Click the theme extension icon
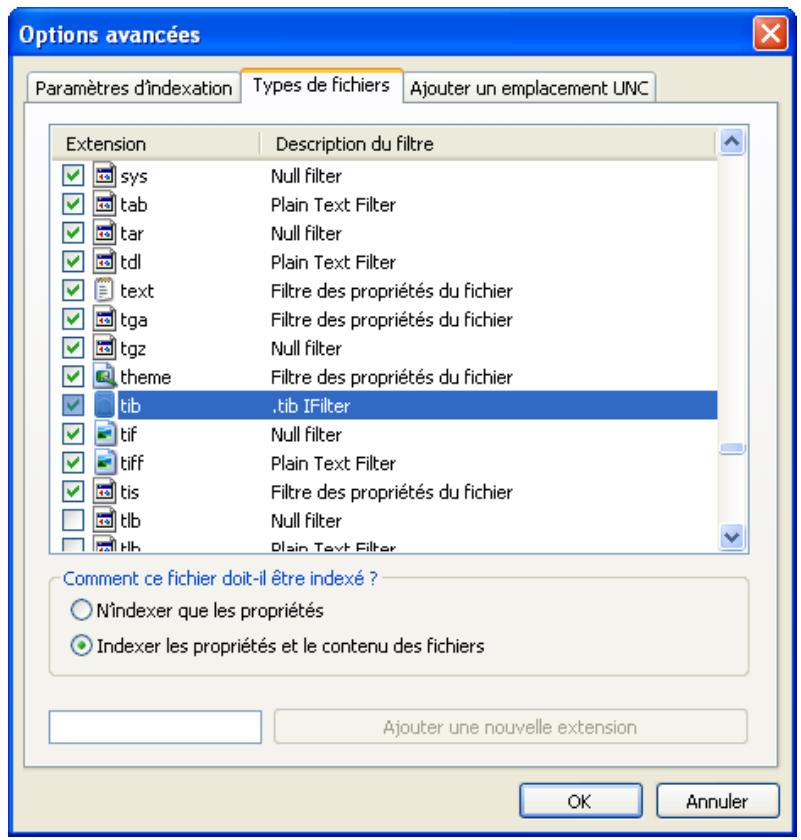 coord(105,377)
